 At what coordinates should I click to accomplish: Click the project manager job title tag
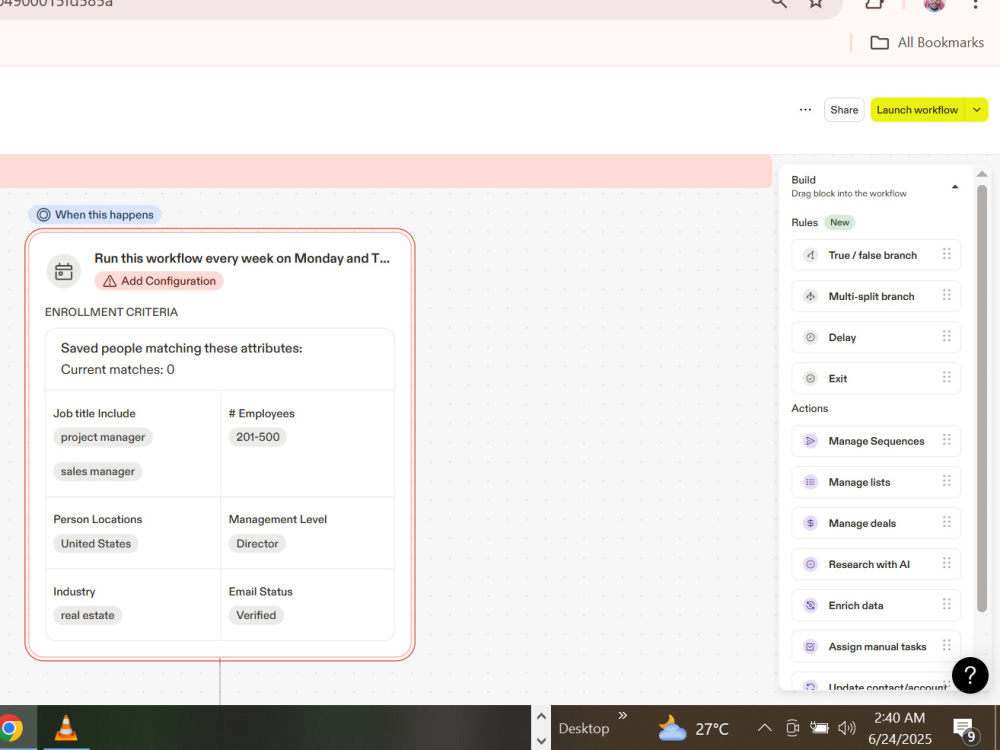pyautogui.click(x=103, y=438)
